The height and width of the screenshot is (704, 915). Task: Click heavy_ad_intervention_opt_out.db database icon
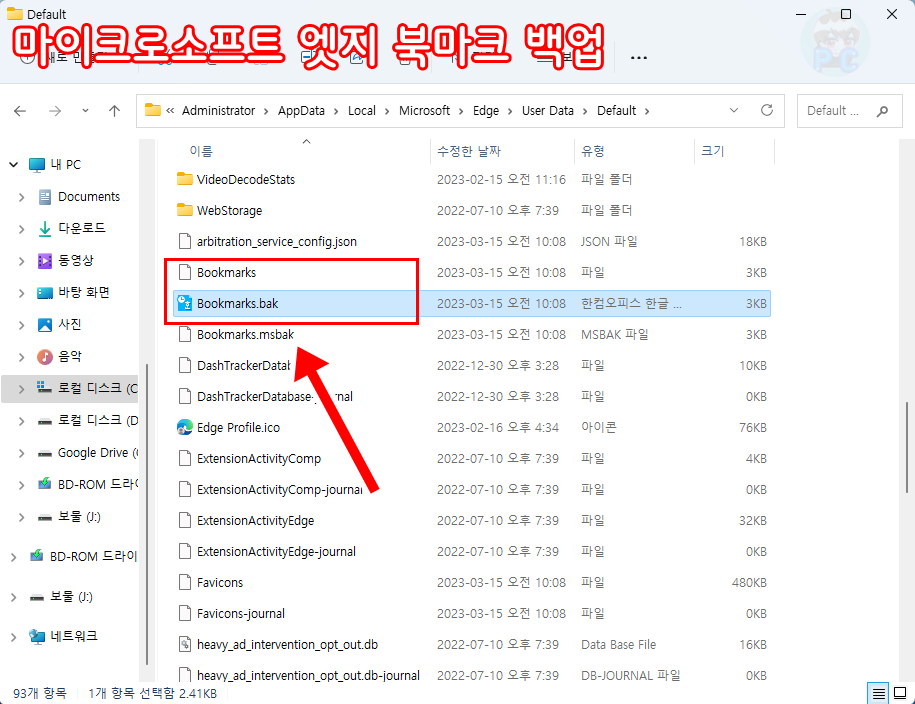(x=184, y=644)
